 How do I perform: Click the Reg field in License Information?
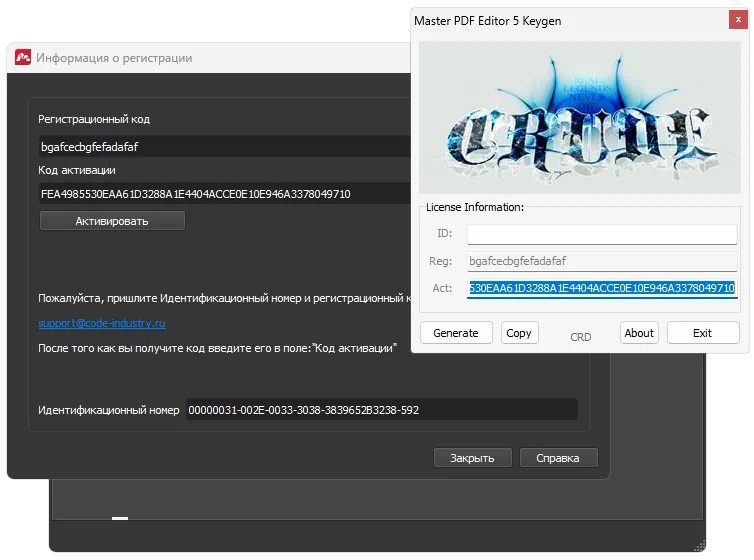click(x=601, y=261)
